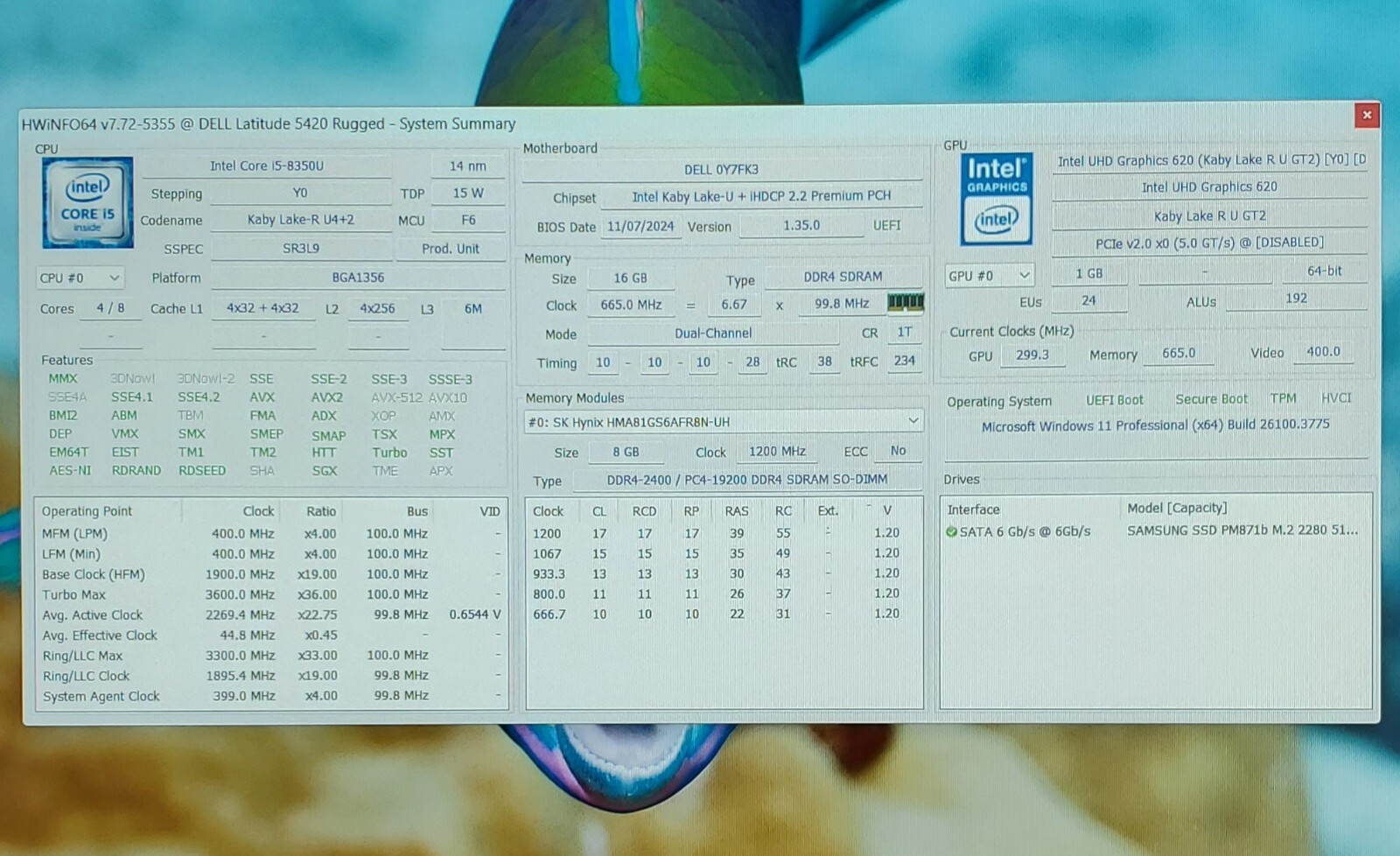Click the 4x256 L2 cache value
Viewport: 1400px width, 856px height.
coord(378,308)
